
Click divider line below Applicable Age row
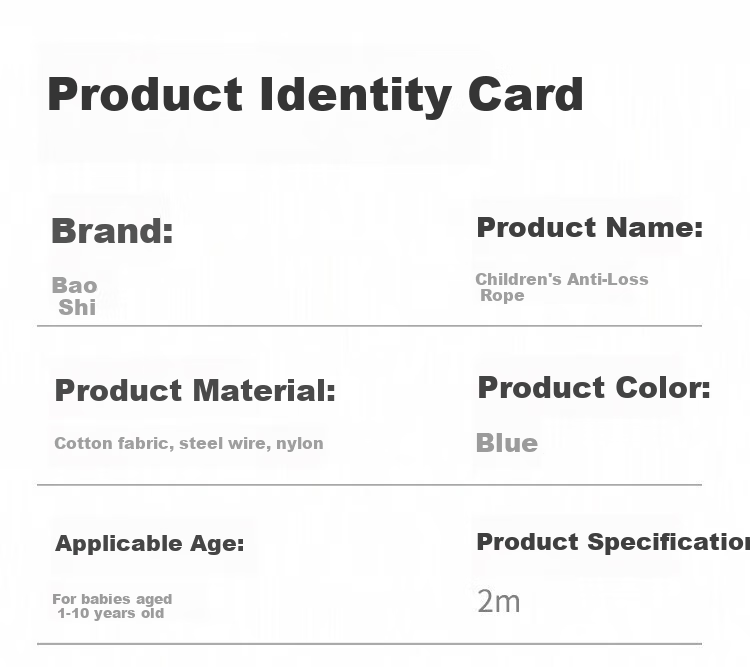(369, 644)
